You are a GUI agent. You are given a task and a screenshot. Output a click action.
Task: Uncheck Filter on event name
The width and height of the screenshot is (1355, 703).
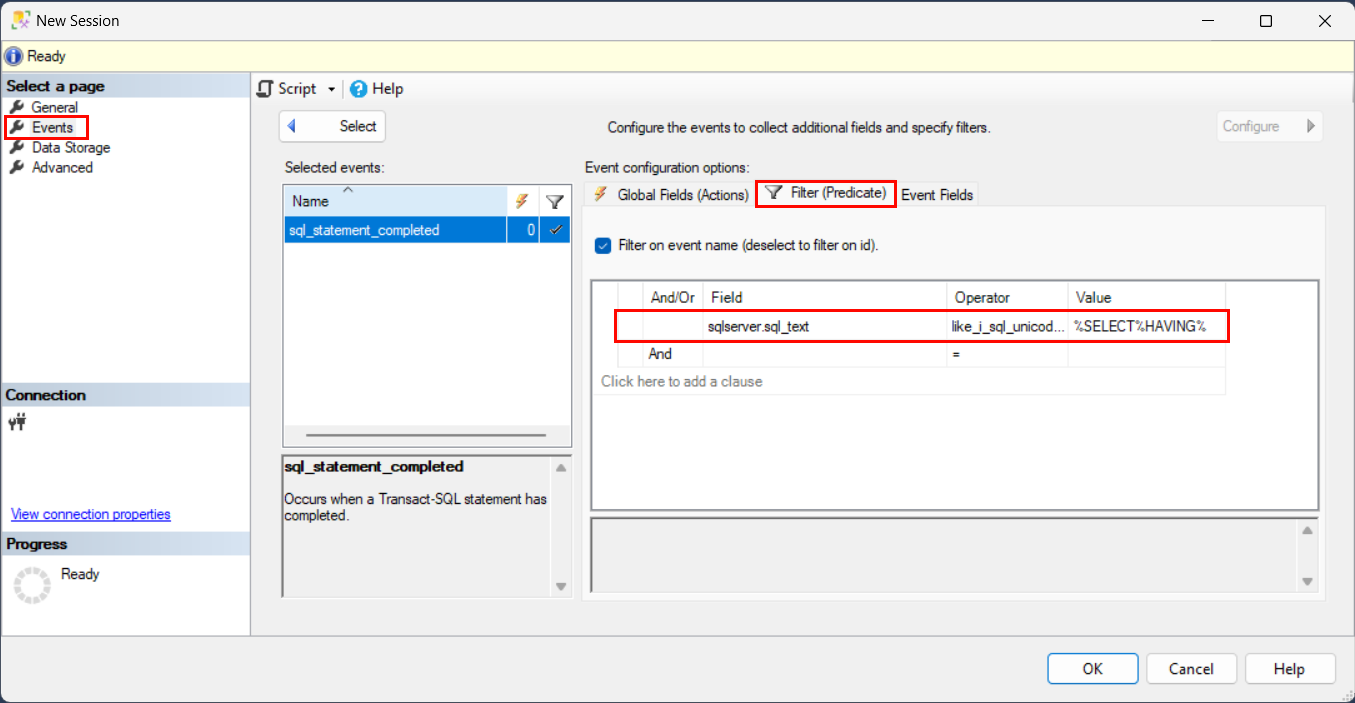[x=601, y=245]
